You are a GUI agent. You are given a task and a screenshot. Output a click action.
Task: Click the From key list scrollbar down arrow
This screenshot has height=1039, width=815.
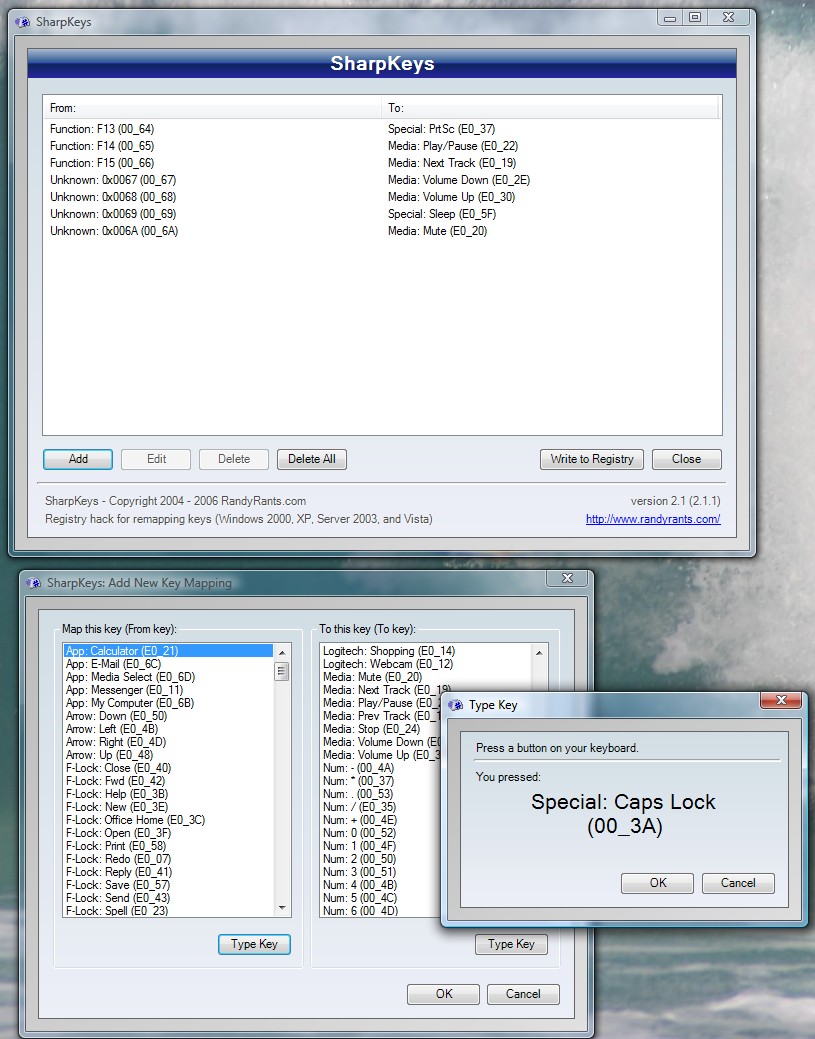tap(282, 908)
